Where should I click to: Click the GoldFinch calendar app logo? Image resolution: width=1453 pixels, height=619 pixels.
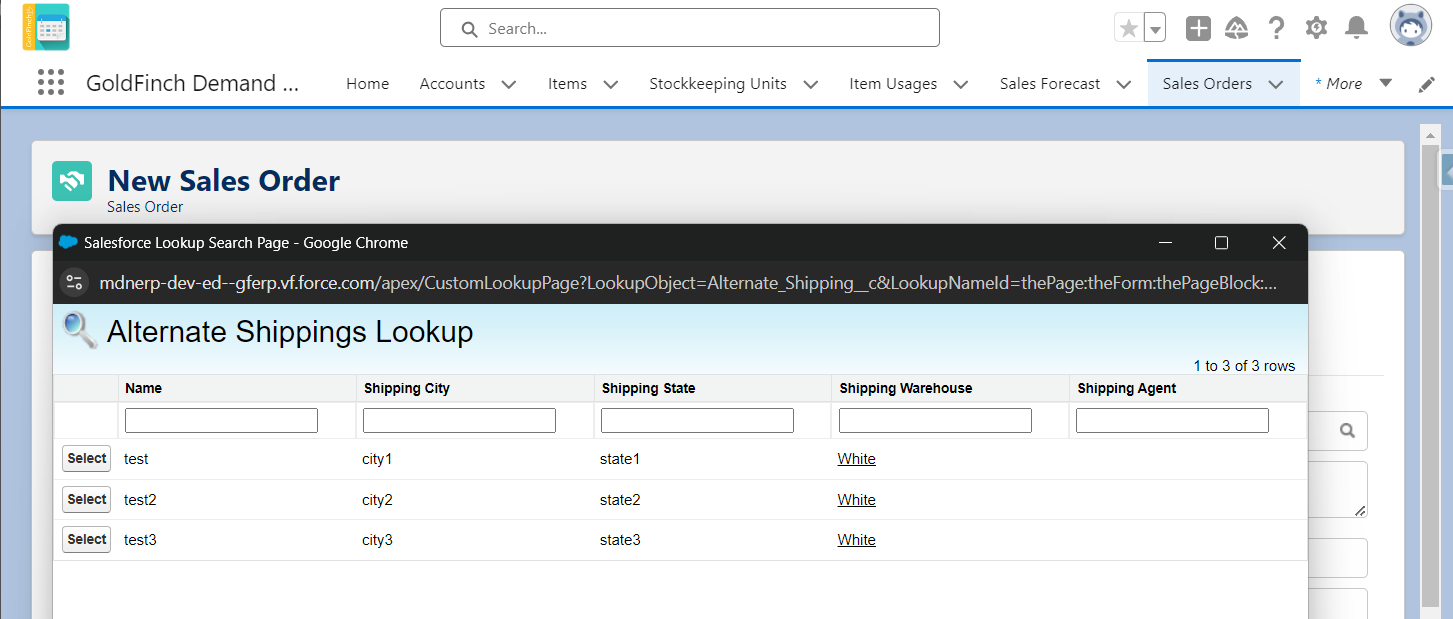(46, 27)
